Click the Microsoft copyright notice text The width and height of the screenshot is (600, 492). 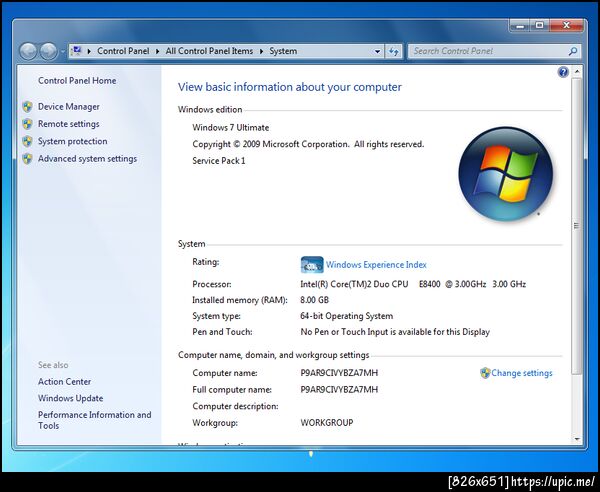pyautogui.click(x=308, y=144)
